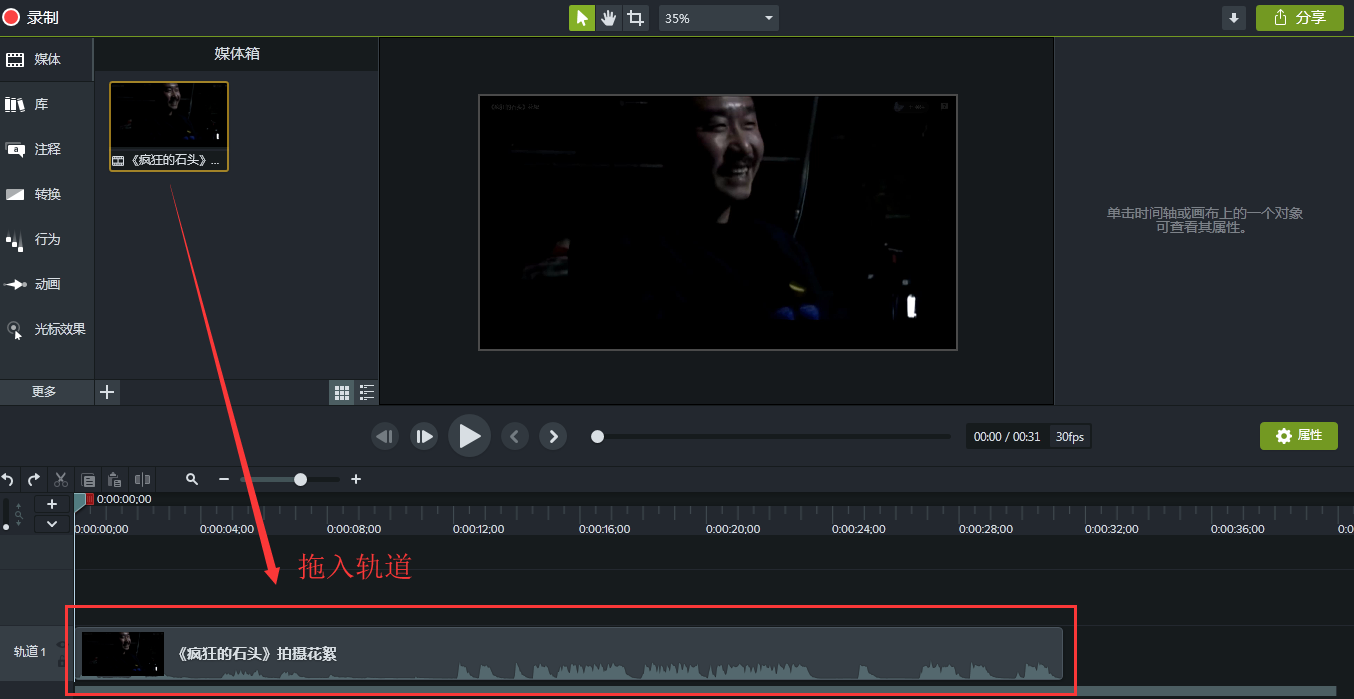Select the crop tool in canvas toolbar

click(x=635, y=18)
